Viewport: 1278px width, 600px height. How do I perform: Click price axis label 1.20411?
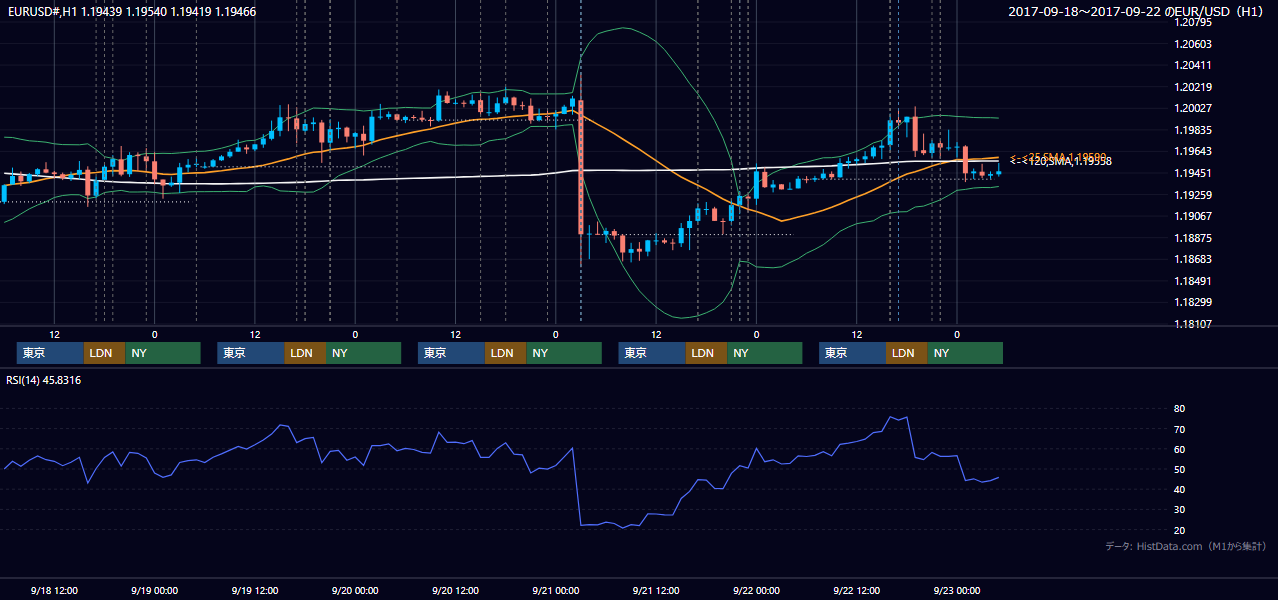tap(1194, 65)
